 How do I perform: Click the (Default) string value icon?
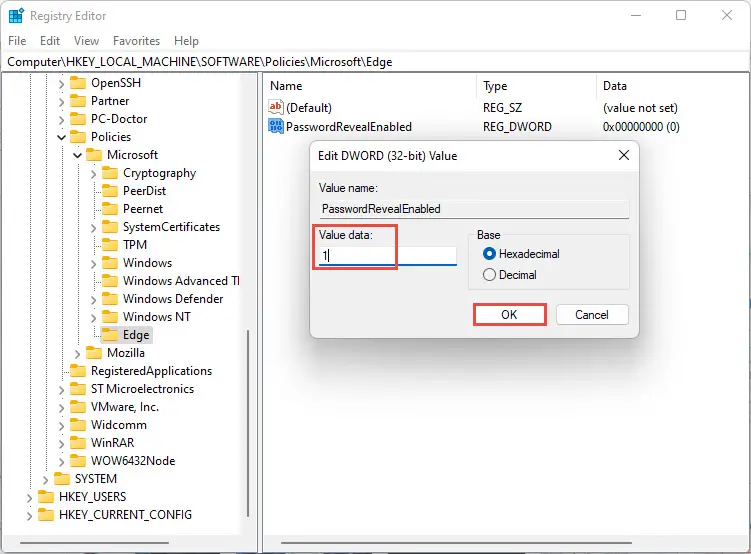276,107
